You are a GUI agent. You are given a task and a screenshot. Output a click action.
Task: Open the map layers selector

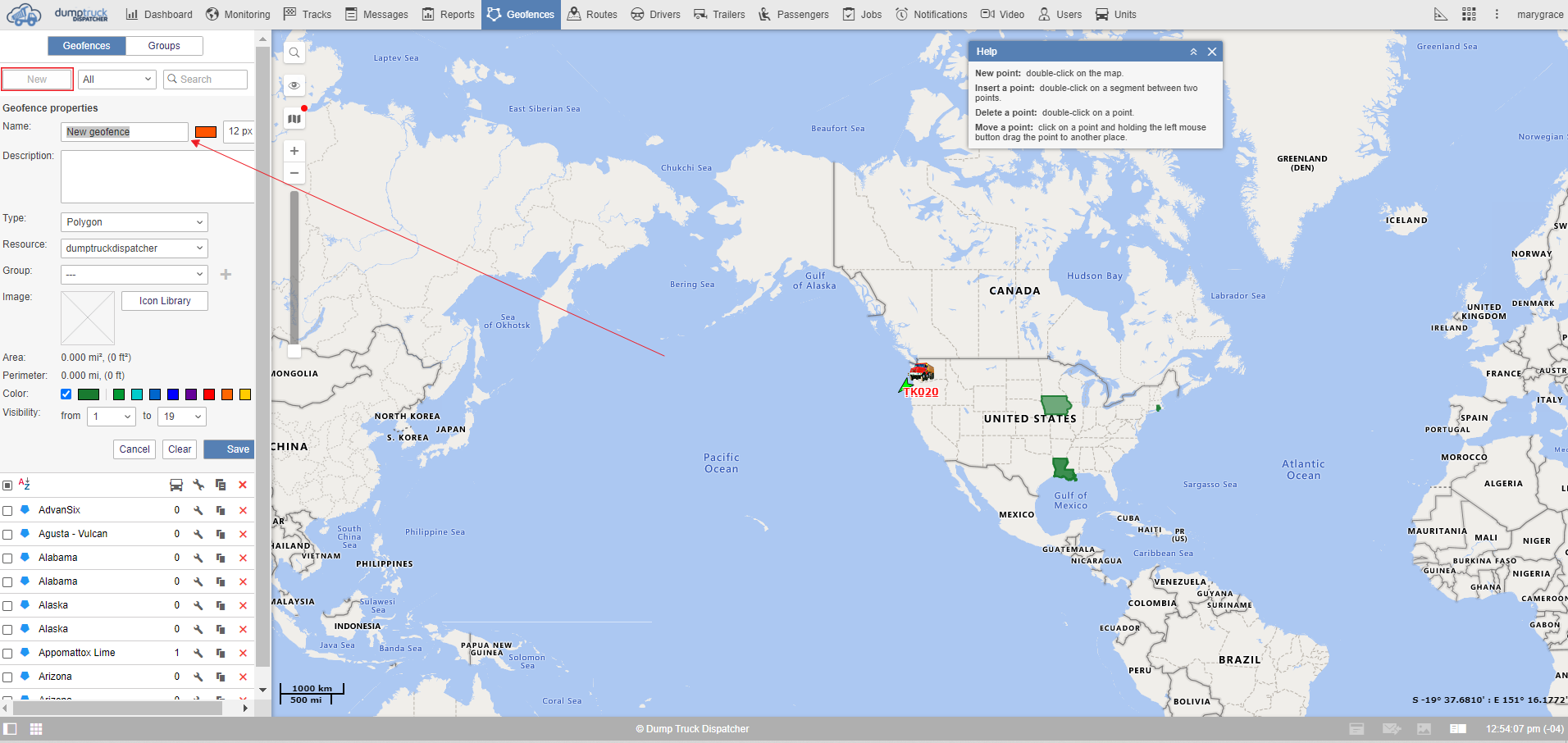294,117
